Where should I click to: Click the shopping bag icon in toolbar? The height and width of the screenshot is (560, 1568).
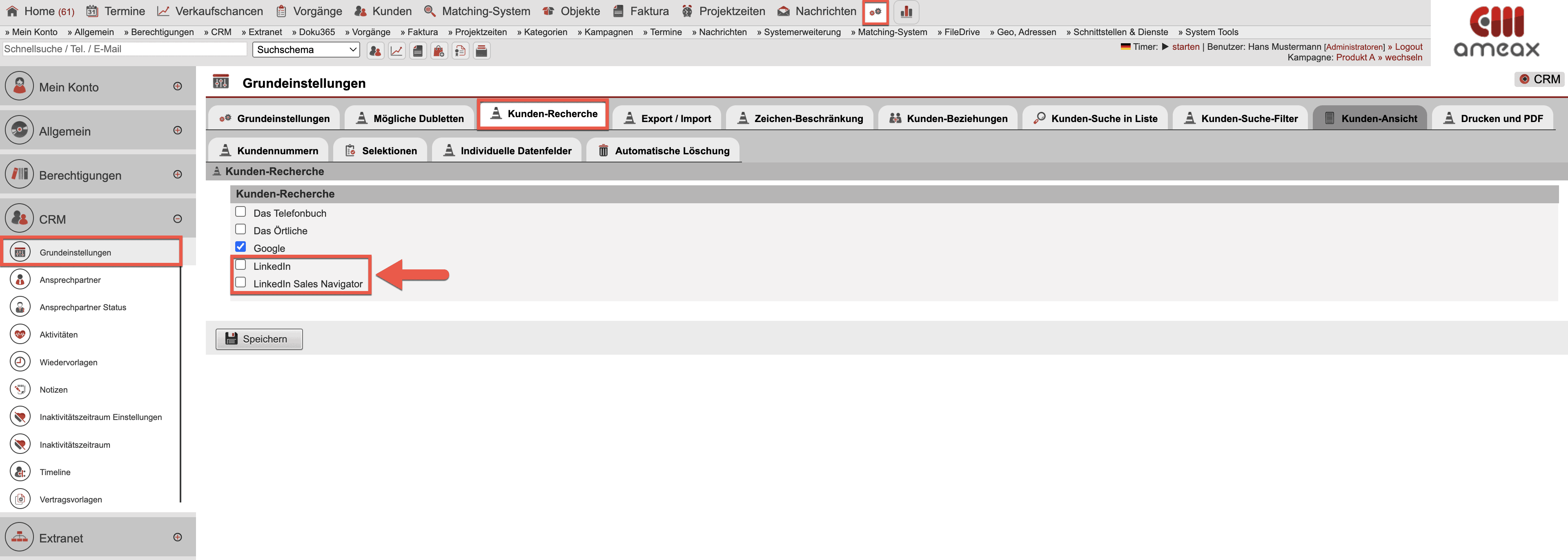point(439,51)
